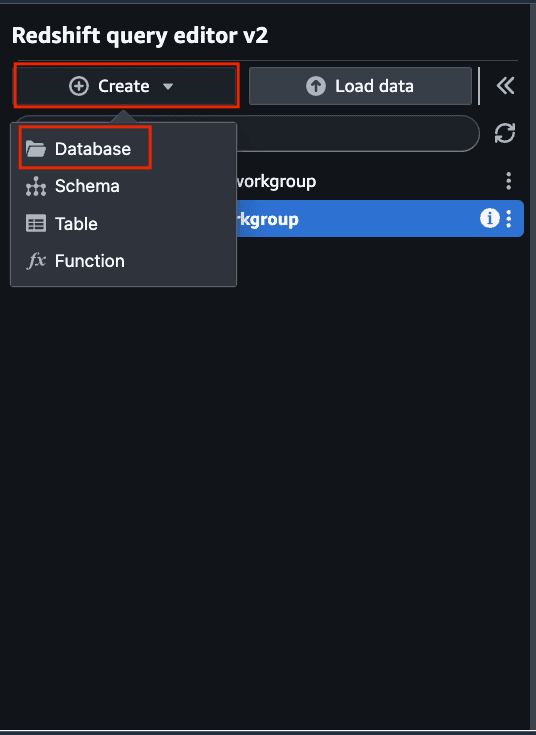Viewport: 536px width, 735px height.
Task: Open info icon on highlighted workgroup
Action: point(490,218)
